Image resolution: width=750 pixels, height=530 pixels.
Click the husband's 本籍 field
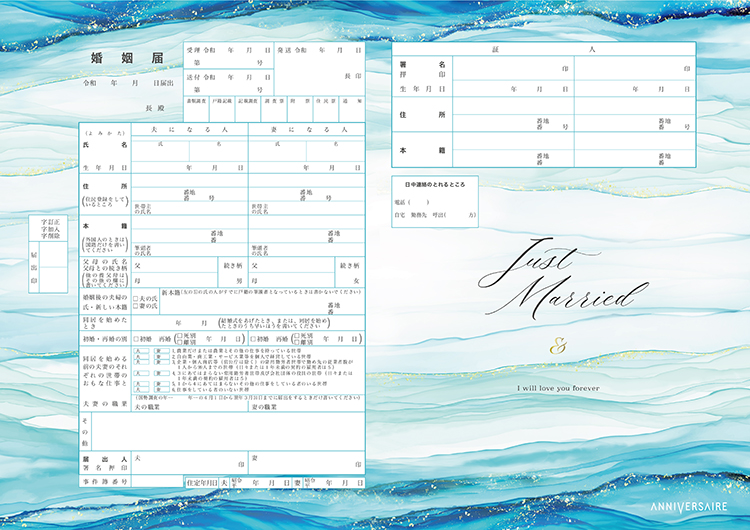[x=190, y=229]
